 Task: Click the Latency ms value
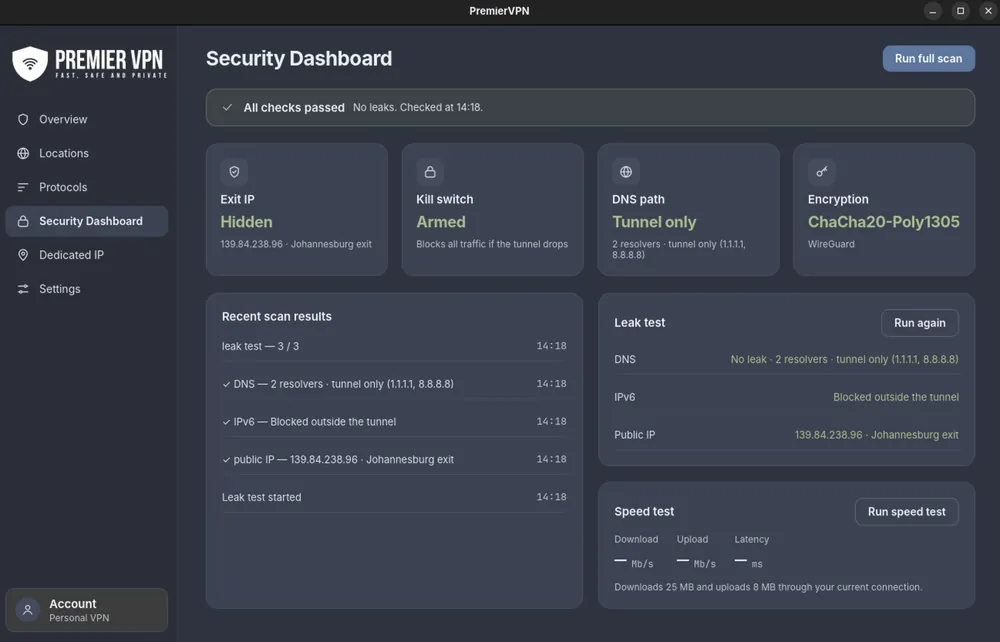[x=748, y=563]
